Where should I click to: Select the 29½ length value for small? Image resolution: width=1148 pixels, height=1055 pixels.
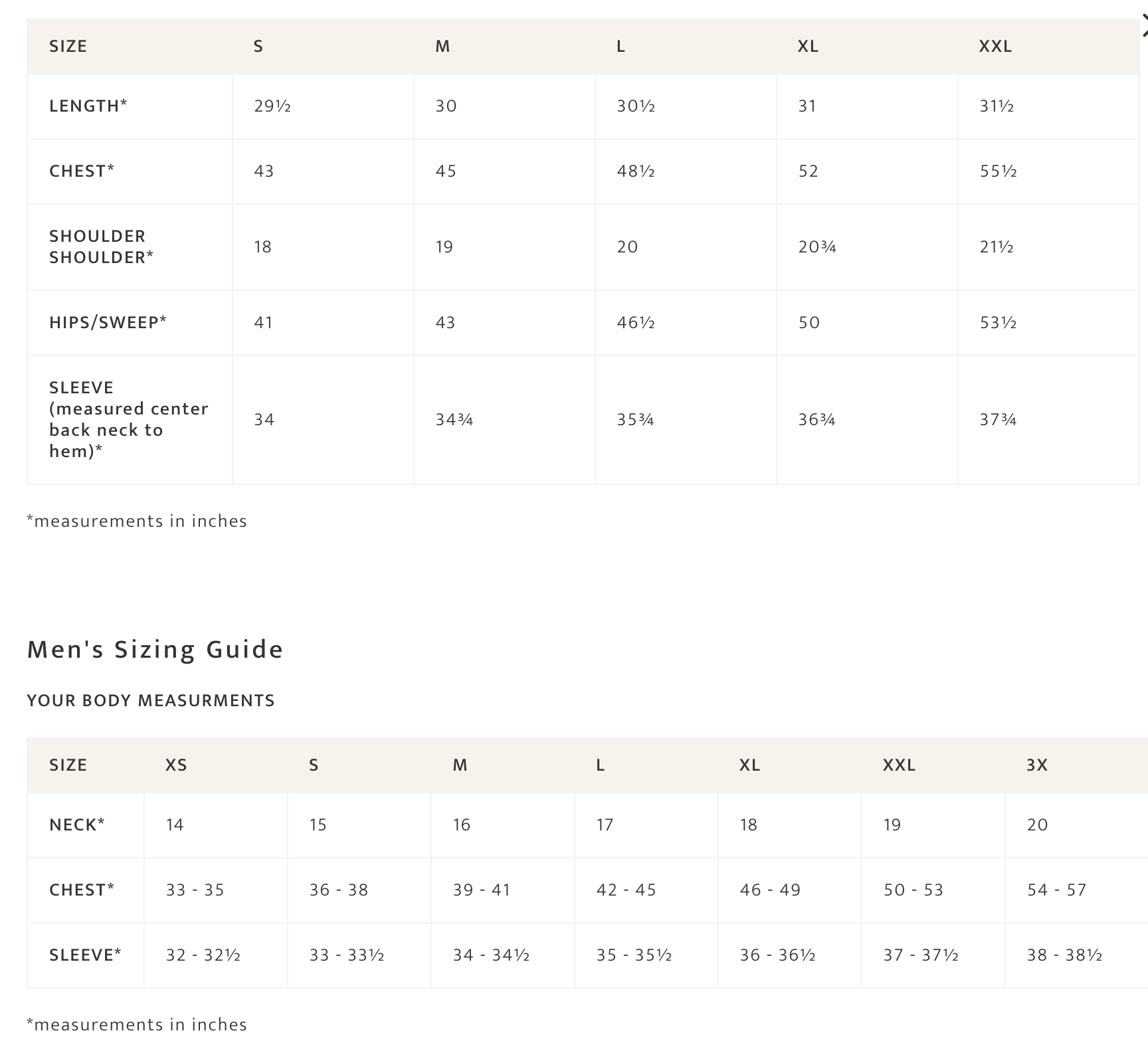pyautogui.click(x=272, y=106)
